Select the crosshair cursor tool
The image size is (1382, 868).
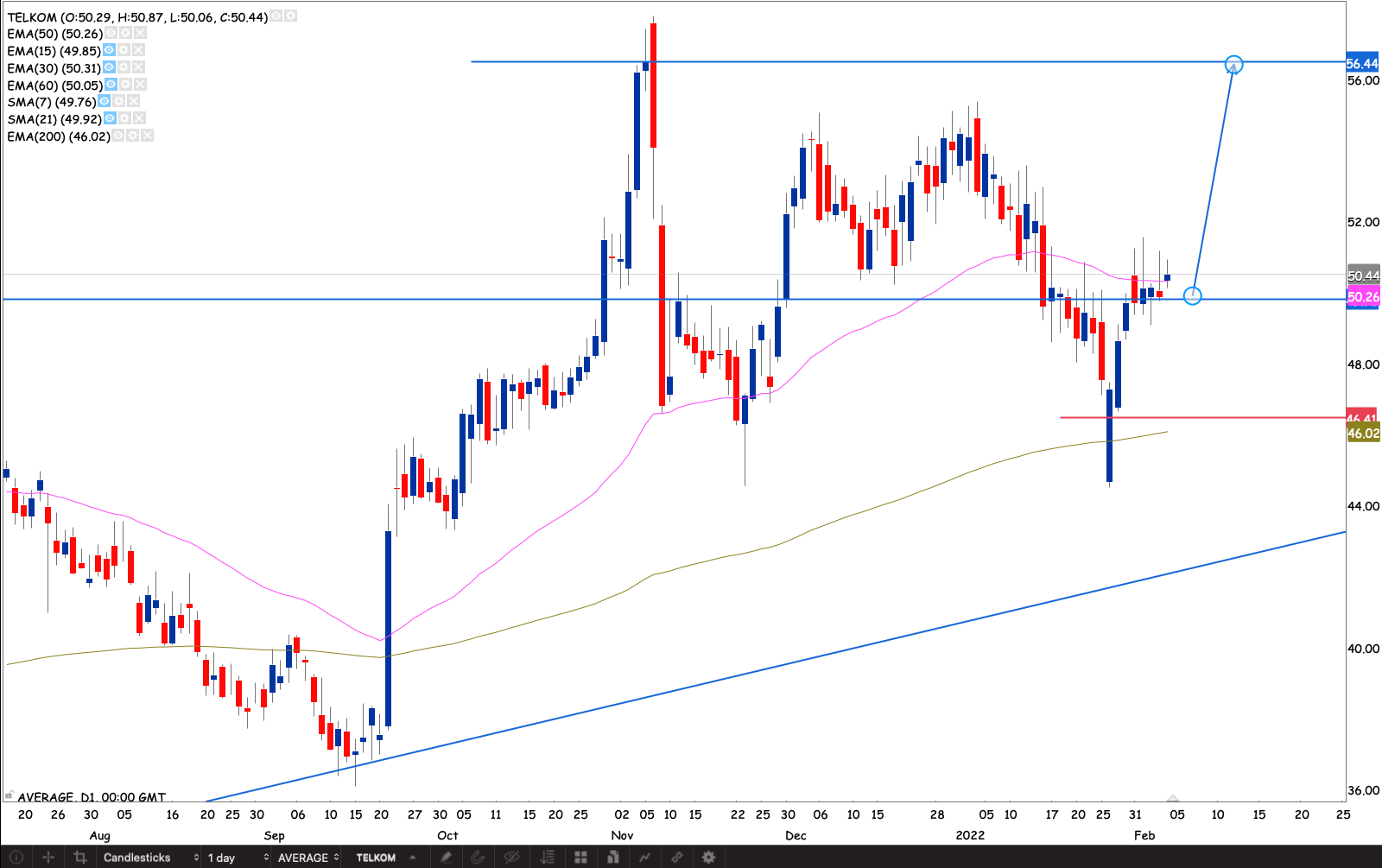tap(48, 857)
